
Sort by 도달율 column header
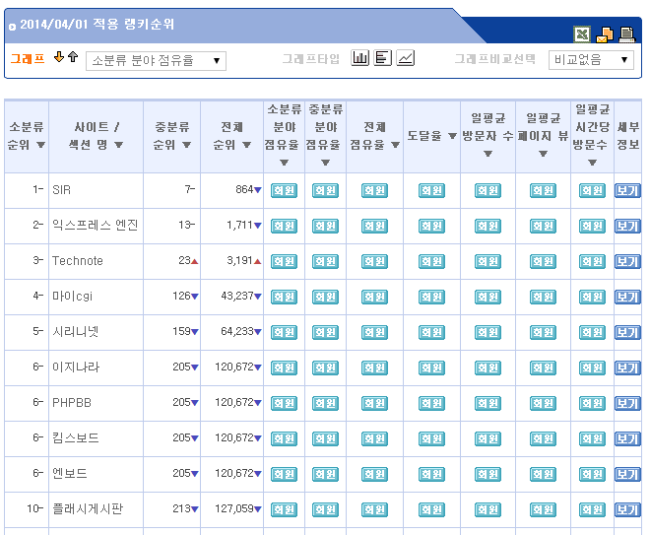click(431, 136)
